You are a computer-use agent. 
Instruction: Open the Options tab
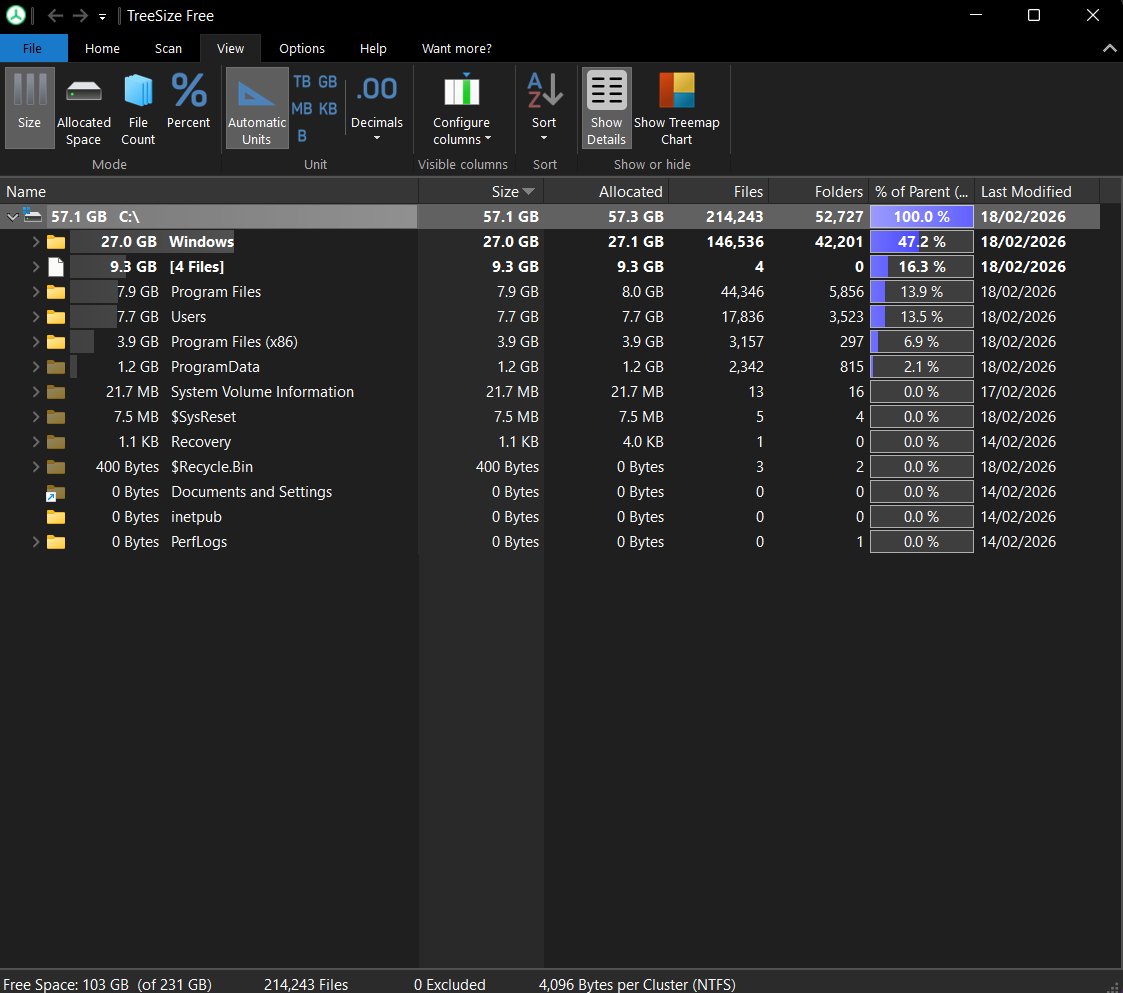(x=302, y=48)
